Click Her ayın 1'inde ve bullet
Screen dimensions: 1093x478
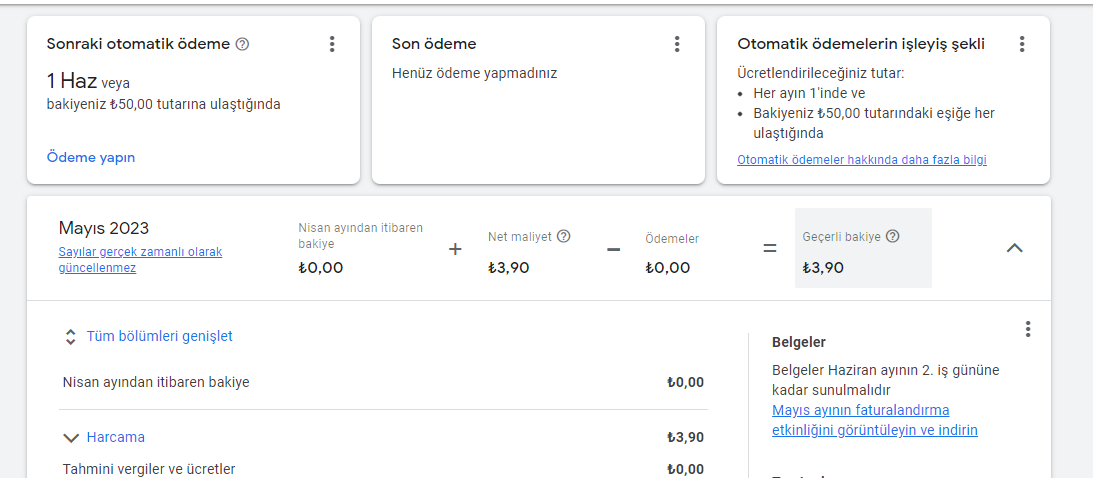809,93
